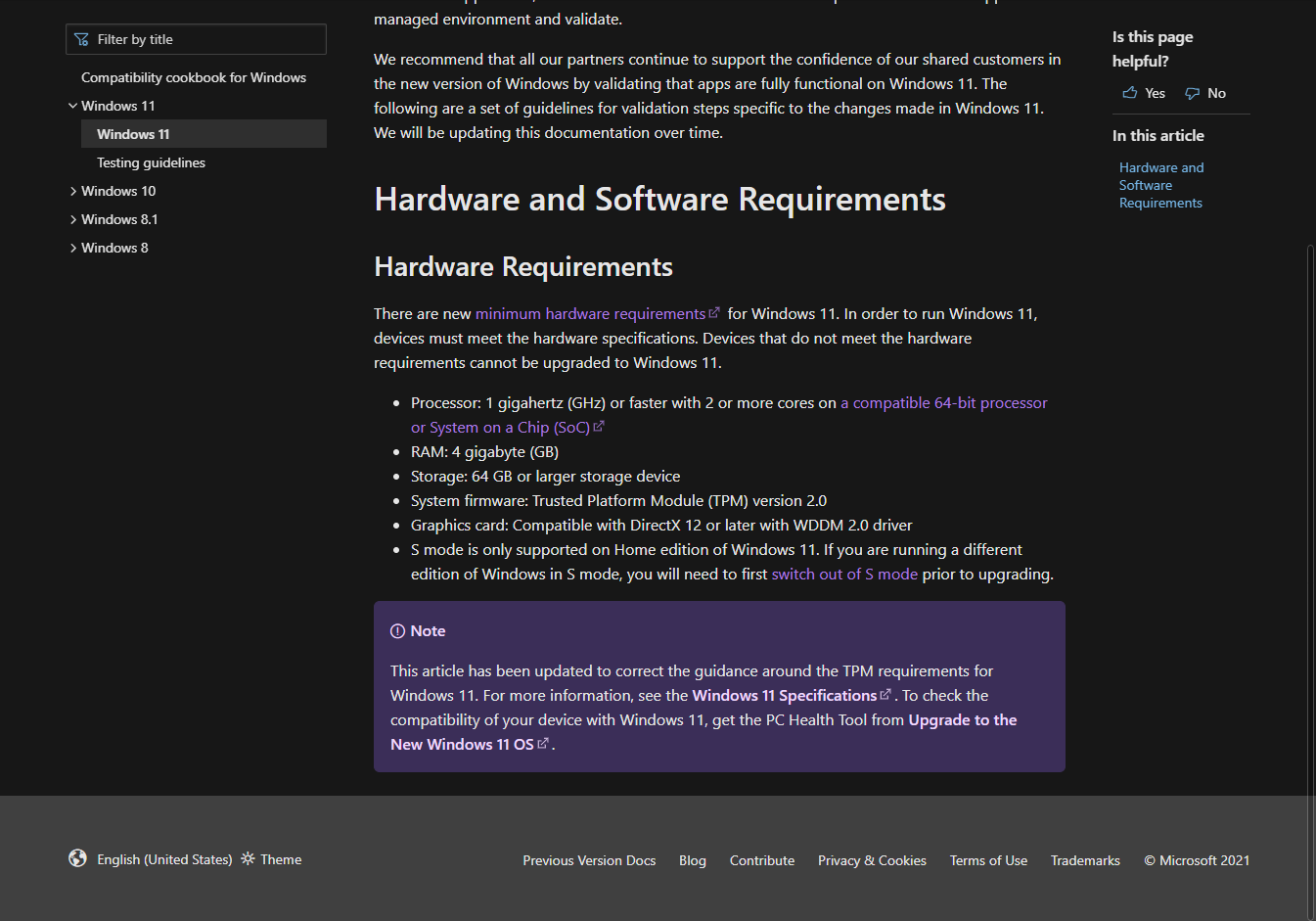1316x921 pixels.
Task: Vote No for page helpful
Action: 1204,93
